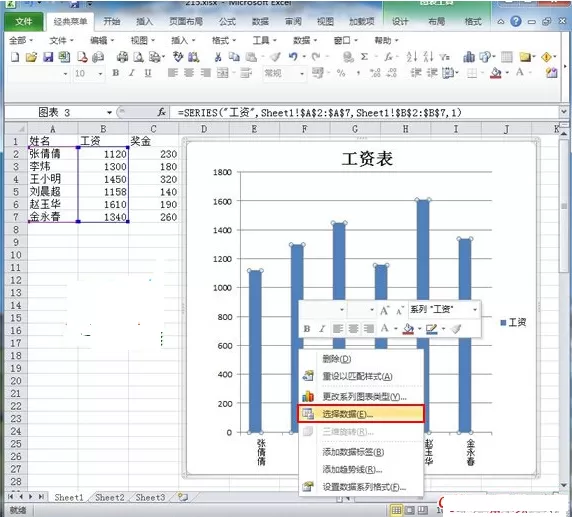The width and height of the screenshot is (572, 517).
Task: Click the New blank workbook icon
Action: (15, 57)
